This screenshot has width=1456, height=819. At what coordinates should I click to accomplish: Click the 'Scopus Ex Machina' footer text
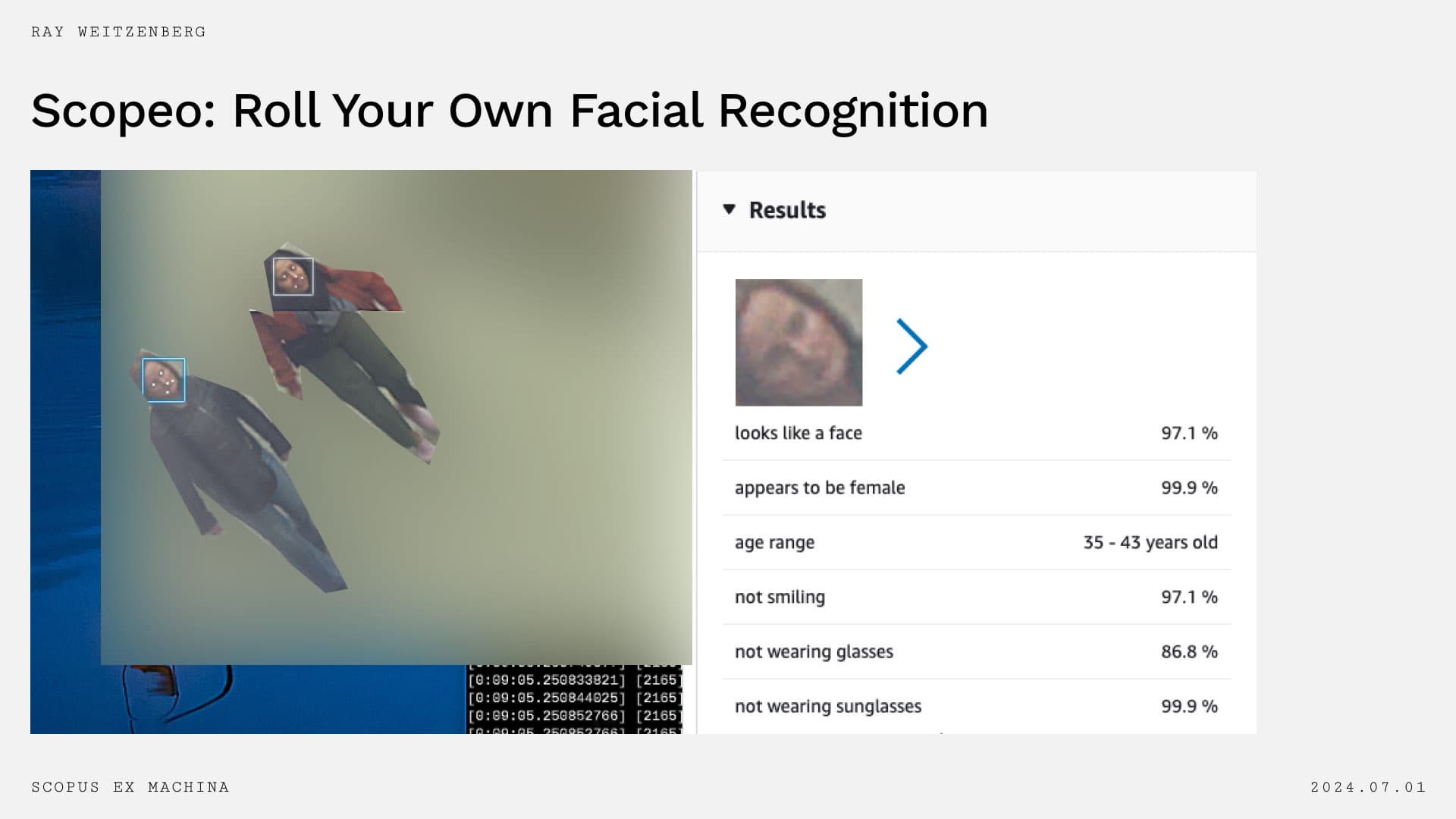click(x=130, y=787)
